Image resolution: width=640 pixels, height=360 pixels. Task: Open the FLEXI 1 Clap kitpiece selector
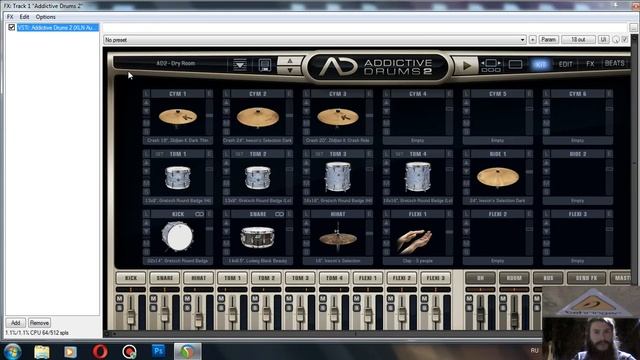[x=418, y=261]
